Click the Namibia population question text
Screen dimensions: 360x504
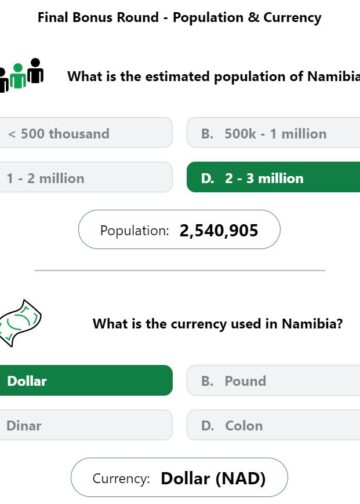tap(214, 76)
